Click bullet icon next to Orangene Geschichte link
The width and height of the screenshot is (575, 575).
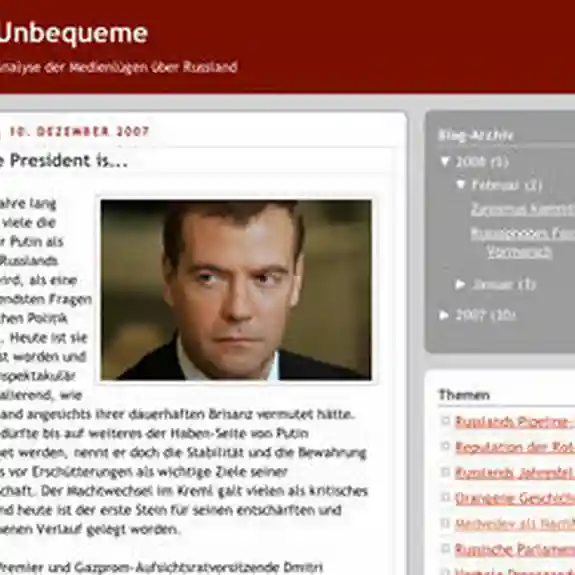(446, 497)
